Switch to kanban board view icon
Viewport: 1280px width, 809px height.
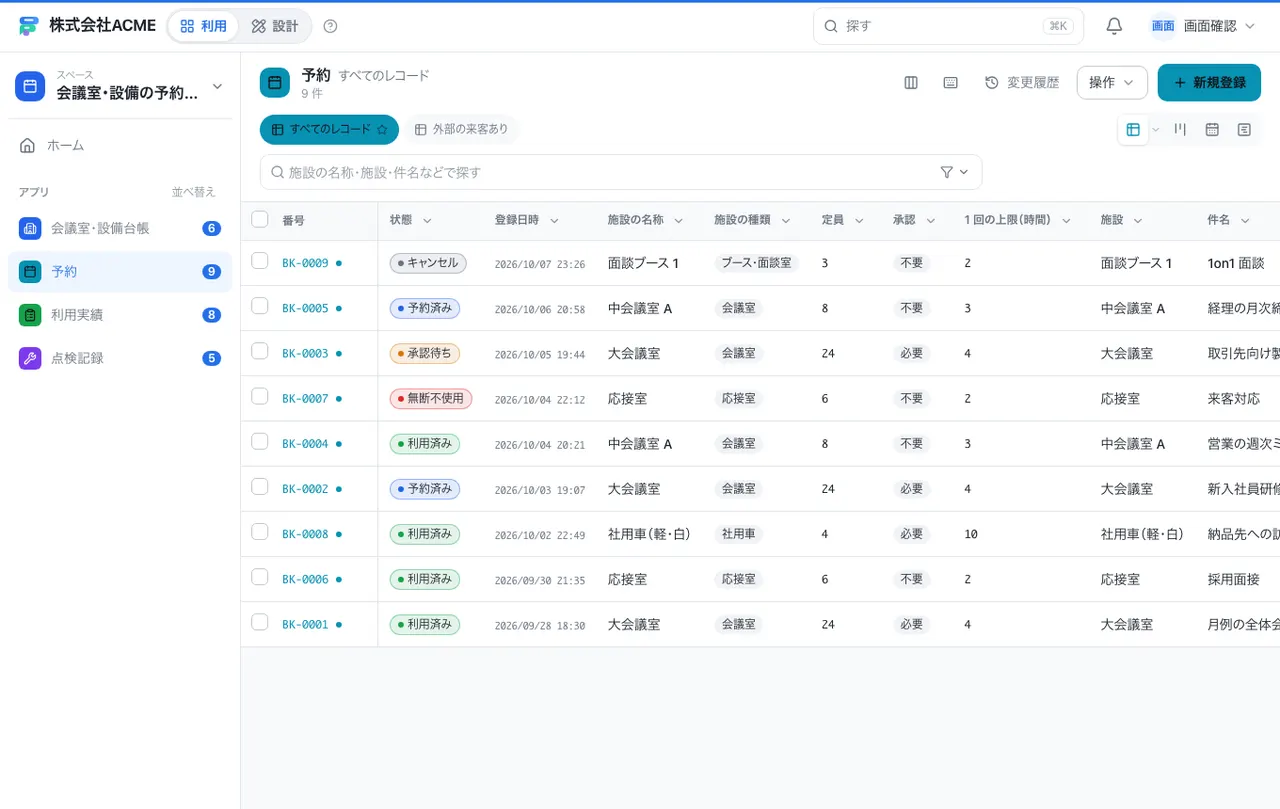pos(1180,130)
